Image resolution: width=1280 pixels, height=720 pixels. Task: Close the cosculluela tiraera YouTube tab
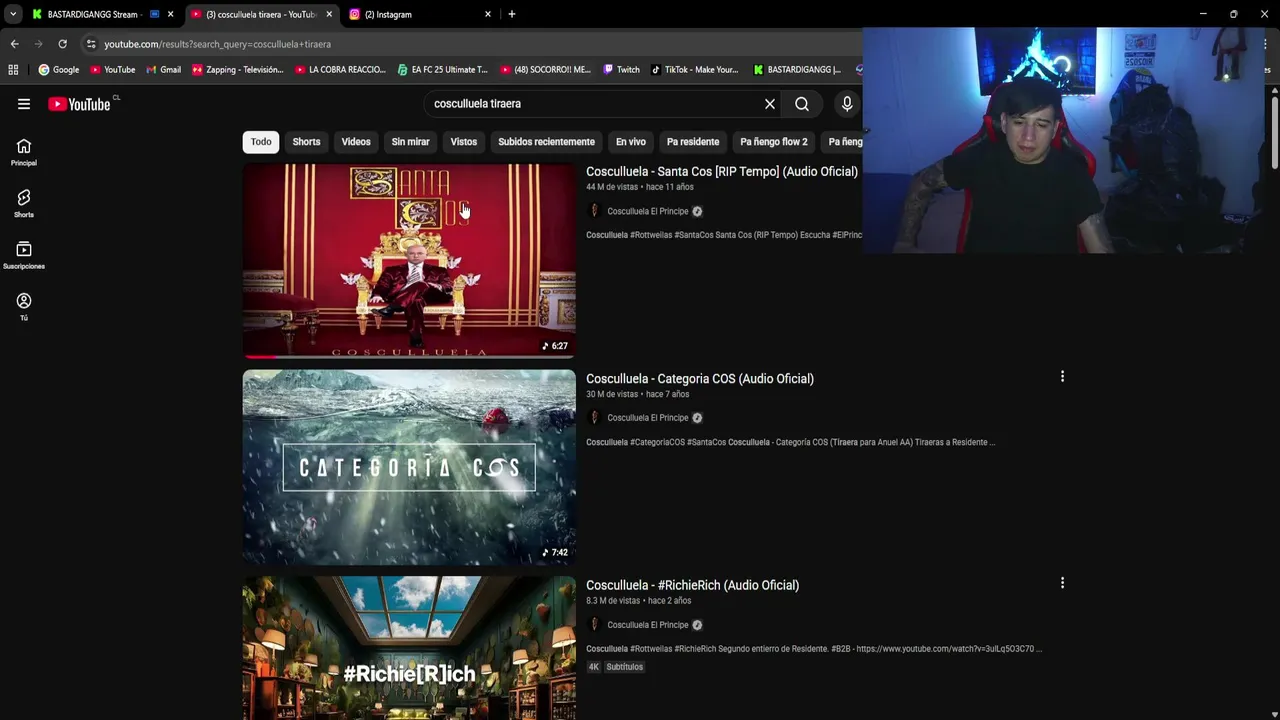click(329, 14)
